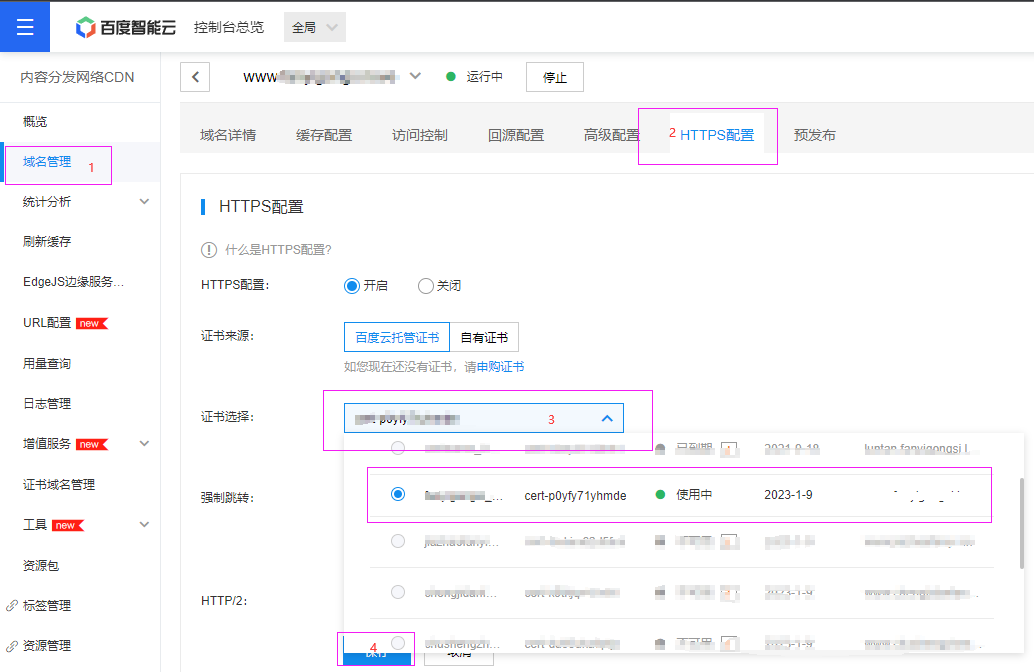Click the help icon beside 什么是HTTPS配置

209,250
